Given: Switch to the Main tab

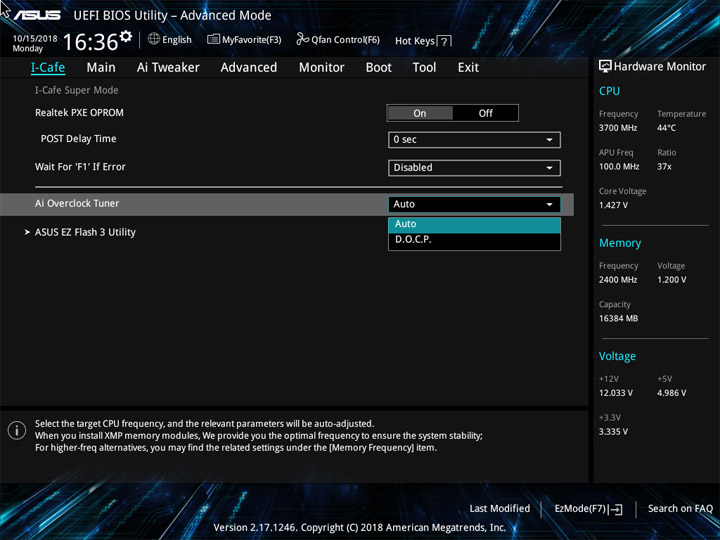Looking at the screenshot, I should click(101, 68).
